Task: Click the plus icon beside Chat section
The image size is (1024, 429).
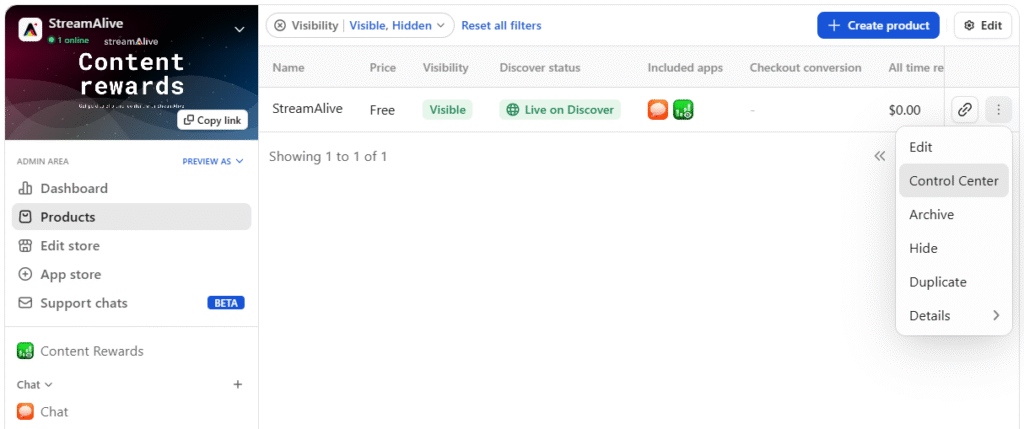Action: pos(238,385)
